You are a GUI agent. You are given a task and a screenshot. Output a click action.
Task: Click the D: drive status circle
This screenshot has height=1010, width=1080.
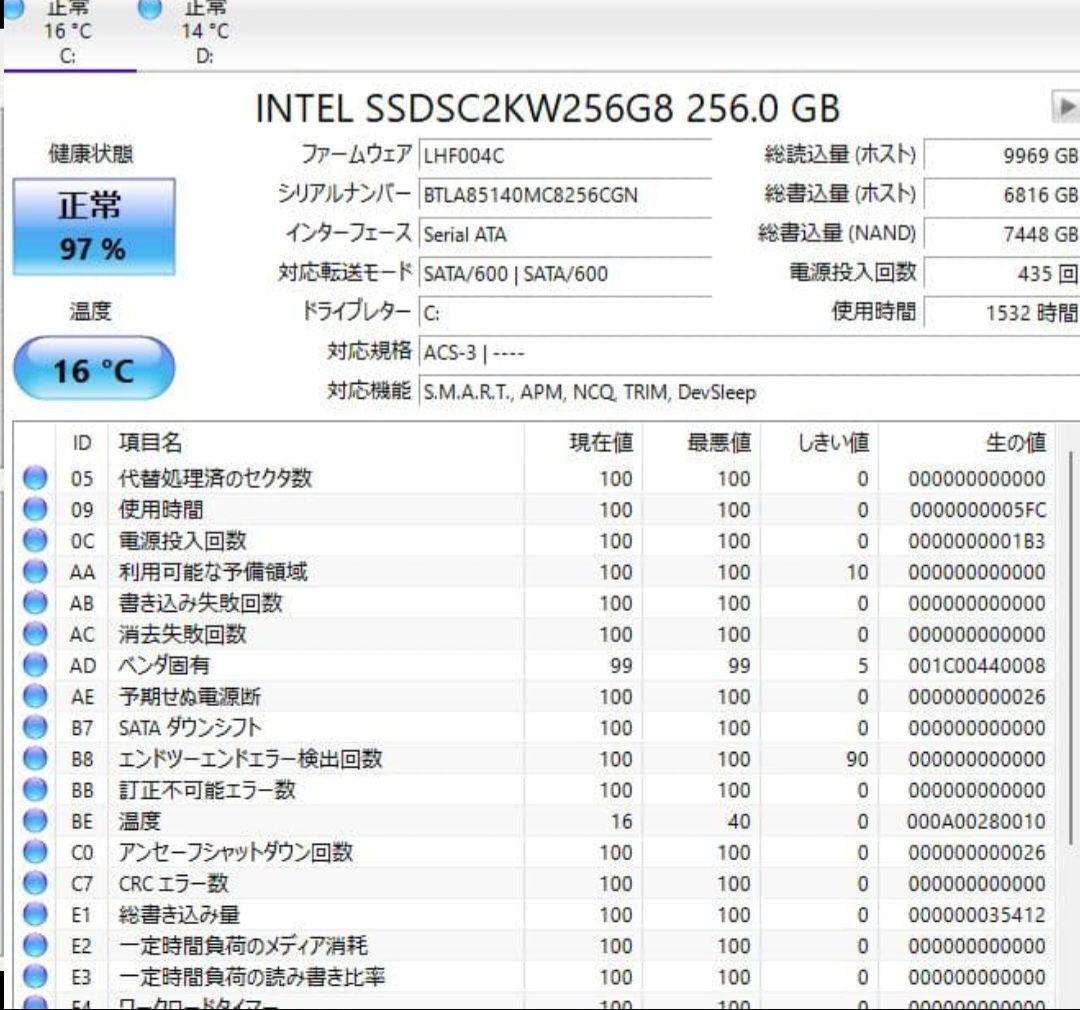click(x=150, y=10)
